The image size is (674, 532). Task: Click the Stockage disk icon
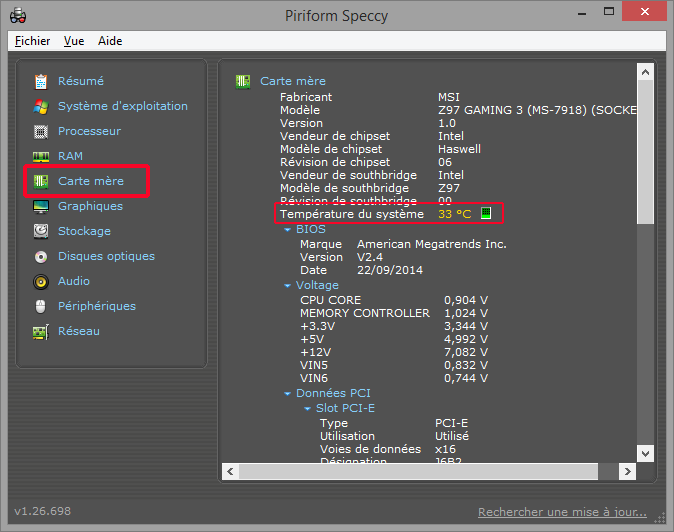41,231
